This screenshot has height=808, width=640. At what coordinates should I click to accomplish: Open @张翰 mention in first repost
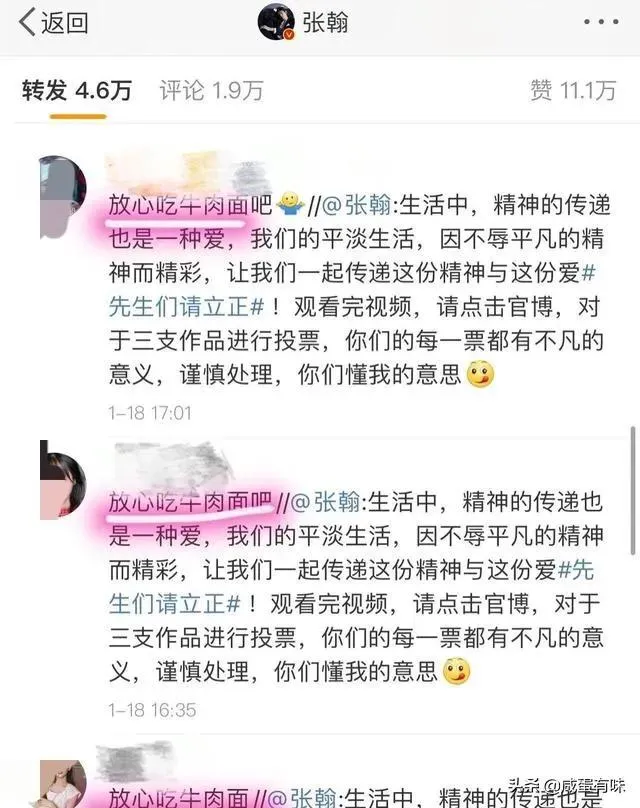[357, 205]
